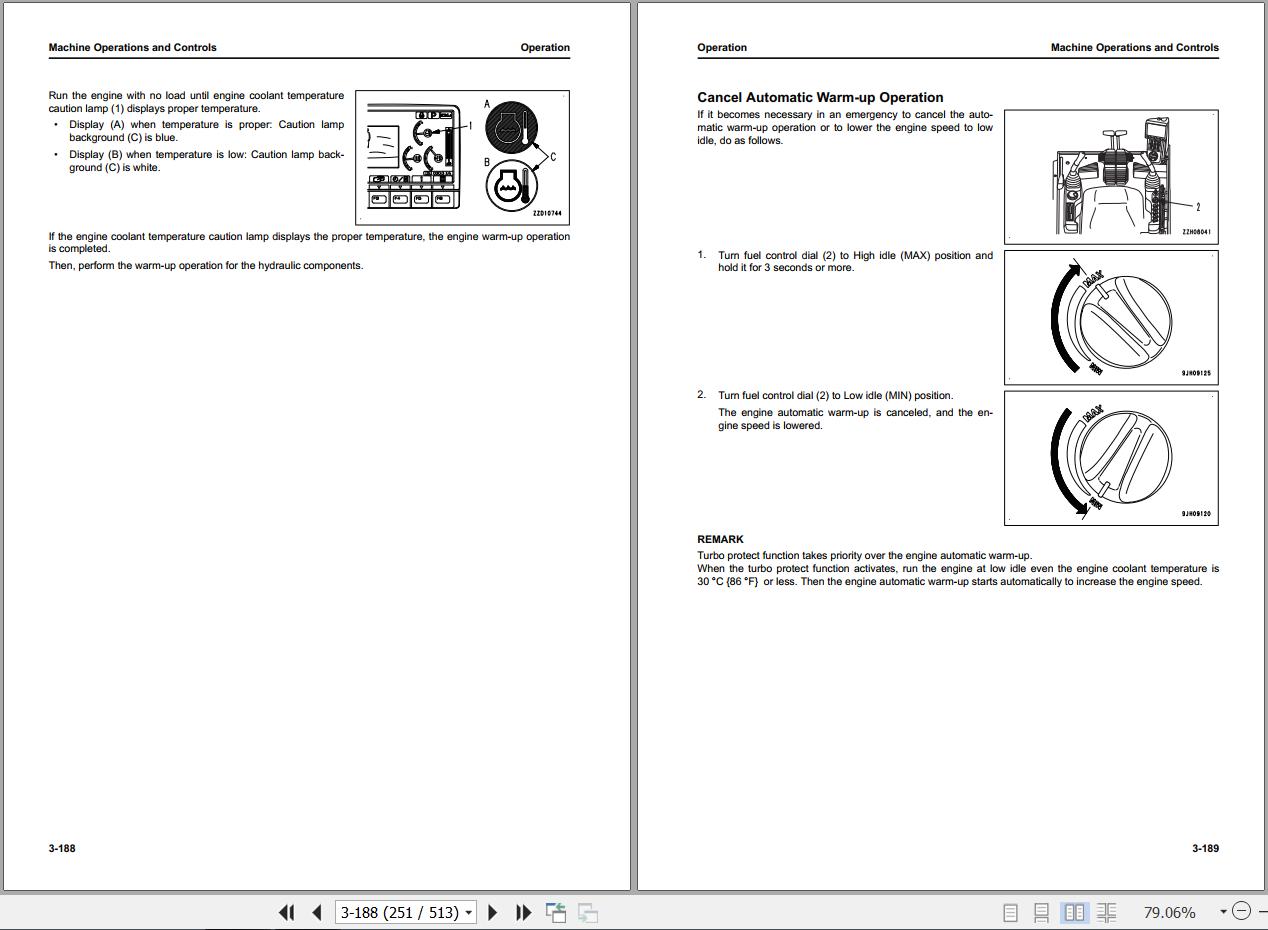1268x930 pixels.
Task: Go to the first page
Action: [286, 912]
